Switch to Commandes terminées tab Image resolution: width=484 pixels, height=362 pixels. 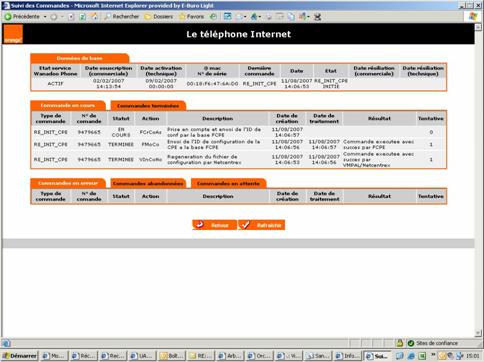coord(148,106)
